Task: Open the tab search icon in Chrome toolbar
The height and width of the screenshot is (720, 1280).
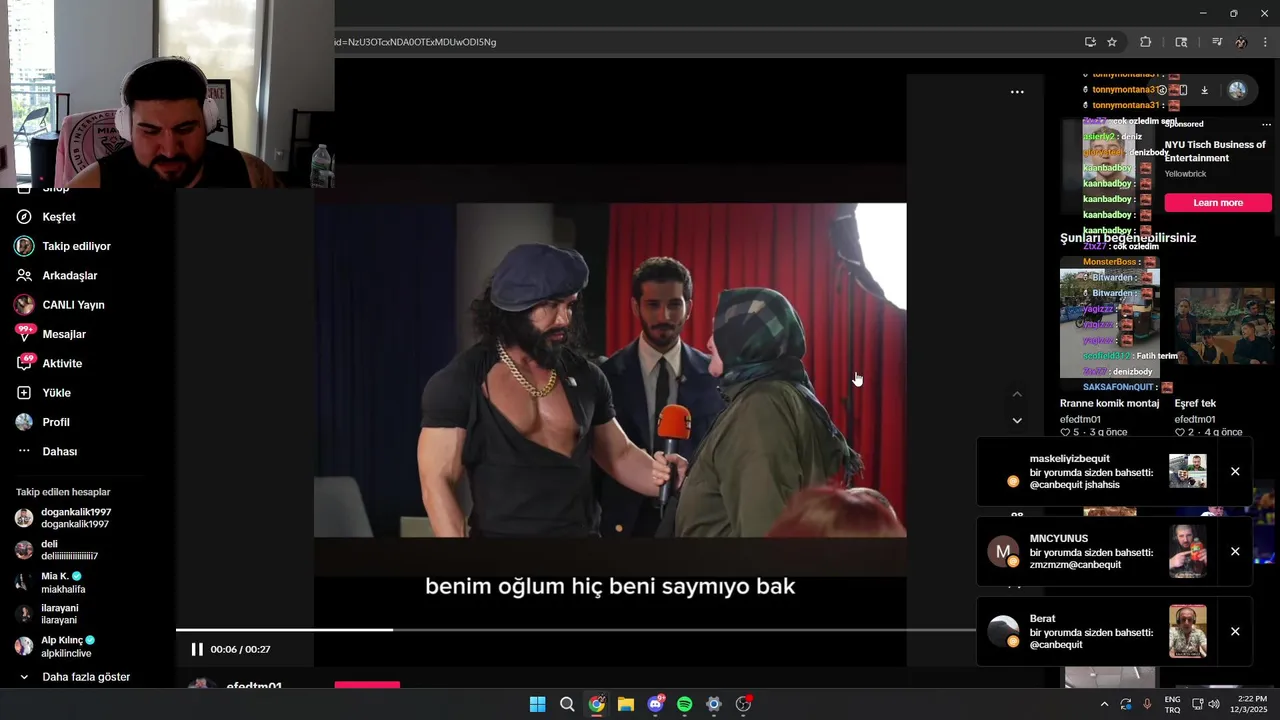Action: pos(1181,42)
